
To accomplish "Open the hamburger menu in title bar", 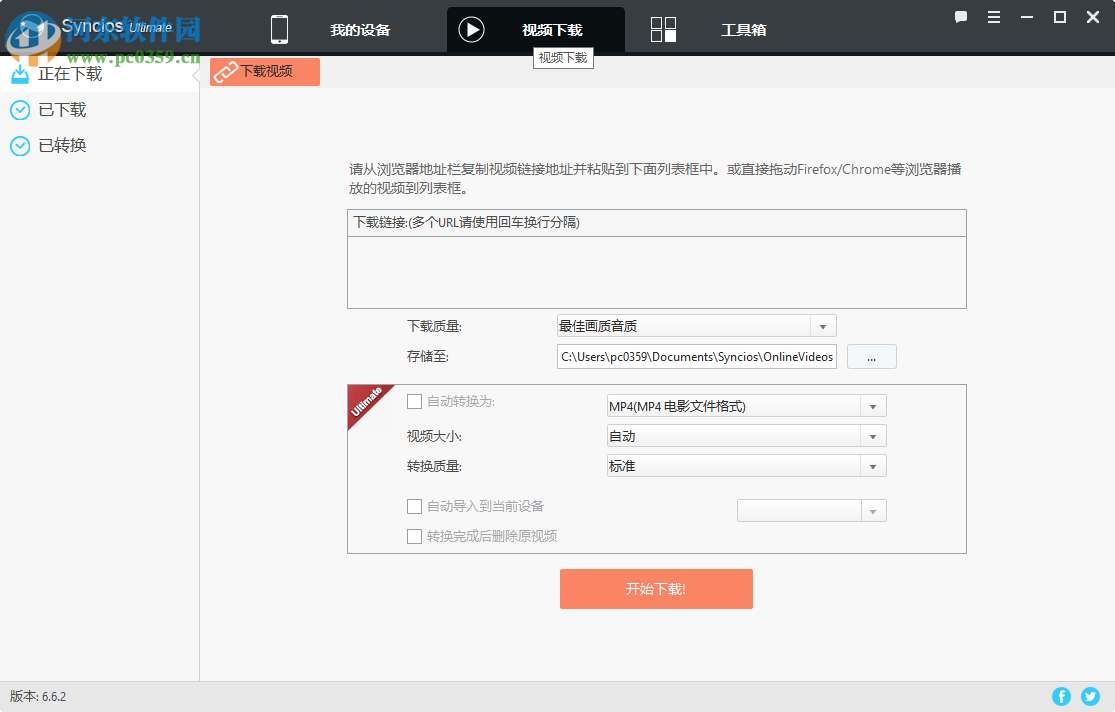I will (x=992, y=17).
